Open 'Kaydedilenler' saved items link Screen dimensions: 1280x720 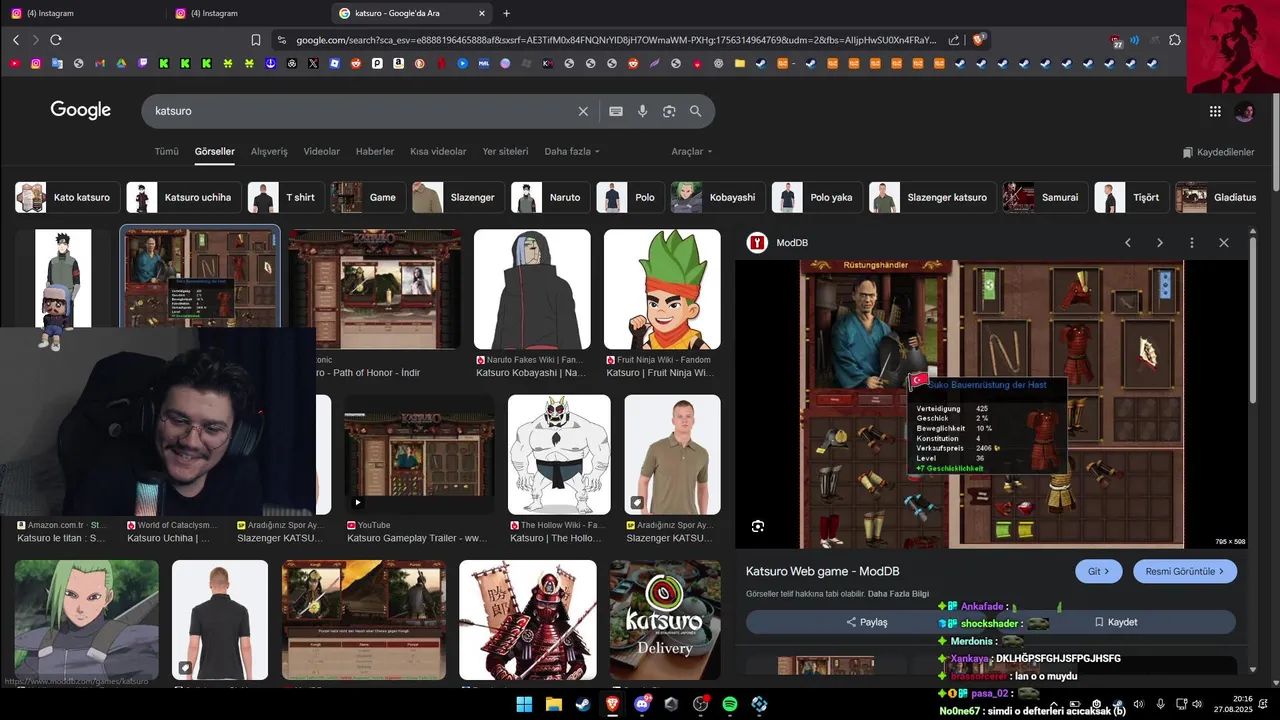[1218, 152]
